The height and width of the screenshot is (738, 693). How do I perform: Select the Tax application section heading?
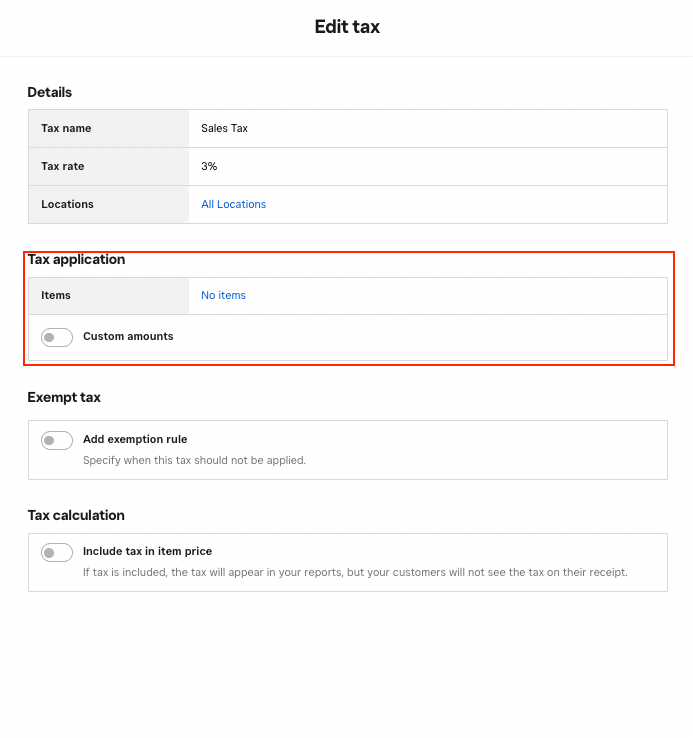tap(76, 259)
